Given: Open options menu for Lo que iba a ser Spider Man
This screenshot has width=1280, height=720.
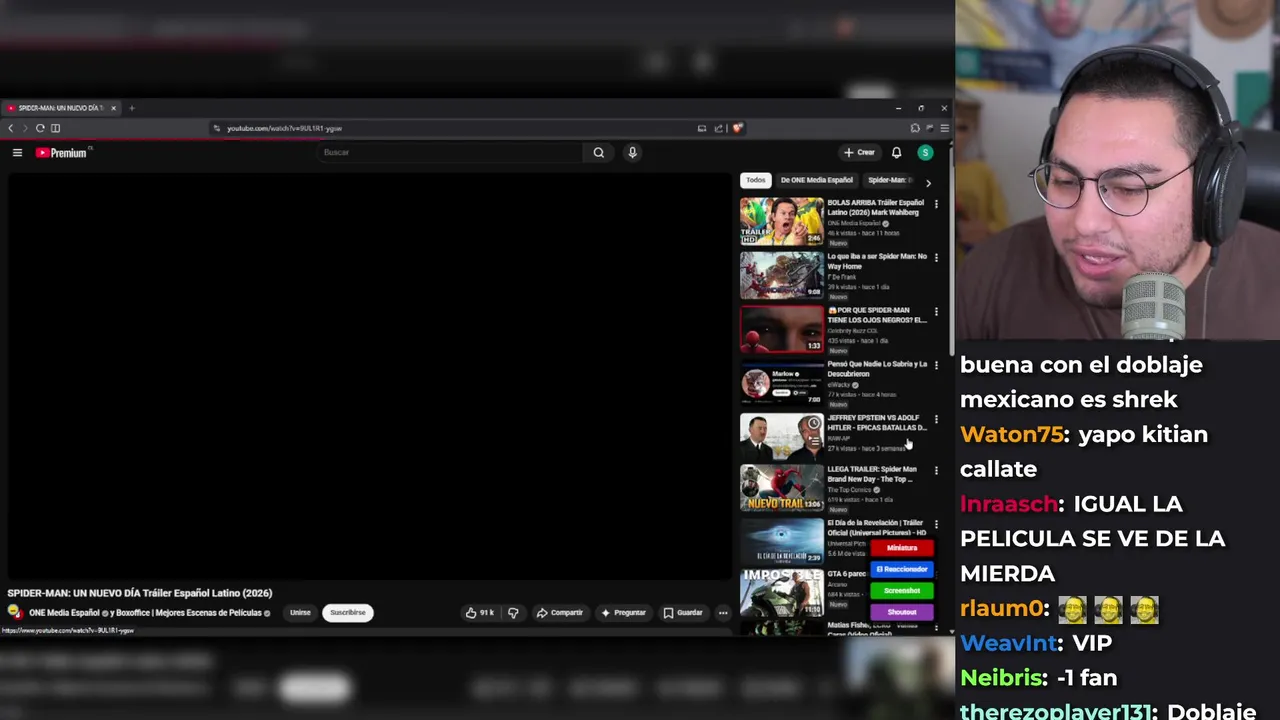Looking at the screenshot, I should 936,257.
